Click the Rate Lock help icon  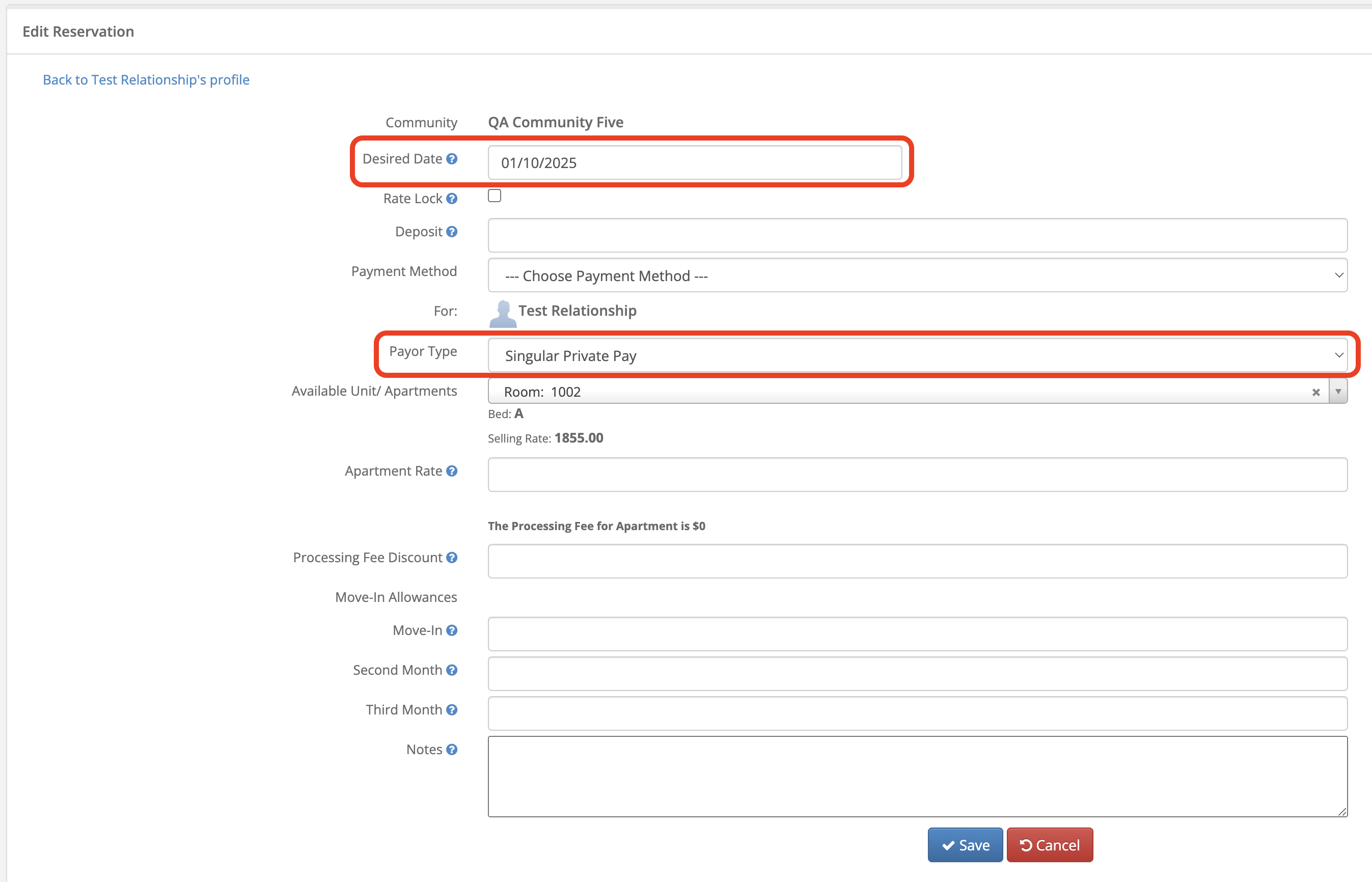click(x=452, y=198)
